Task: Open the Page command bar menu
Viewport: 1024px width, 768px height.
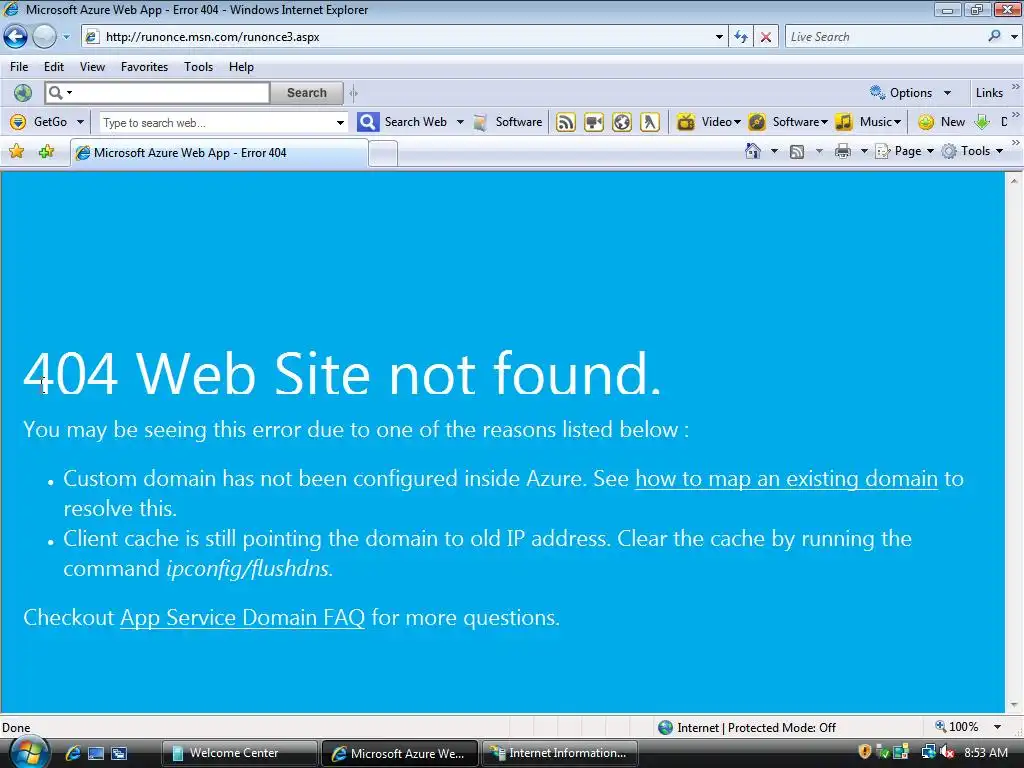Action: click(x=904, y=152)
